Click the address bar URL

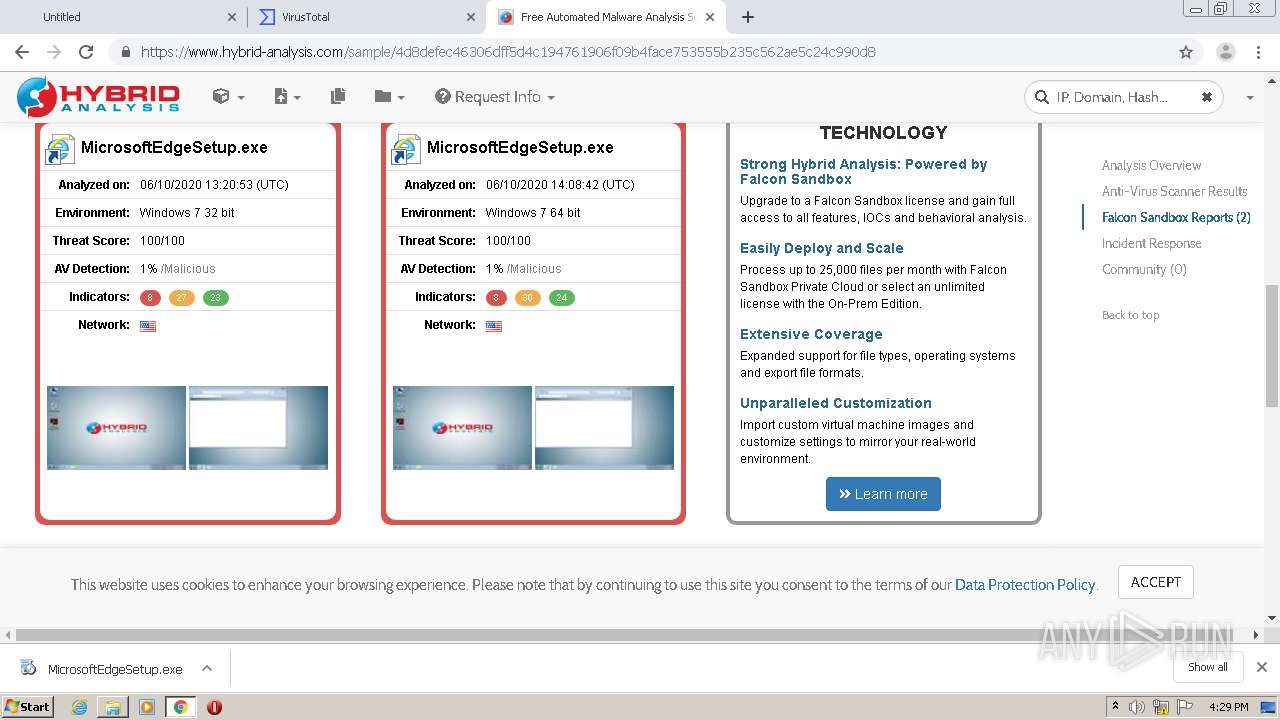[x=507, y=52]
